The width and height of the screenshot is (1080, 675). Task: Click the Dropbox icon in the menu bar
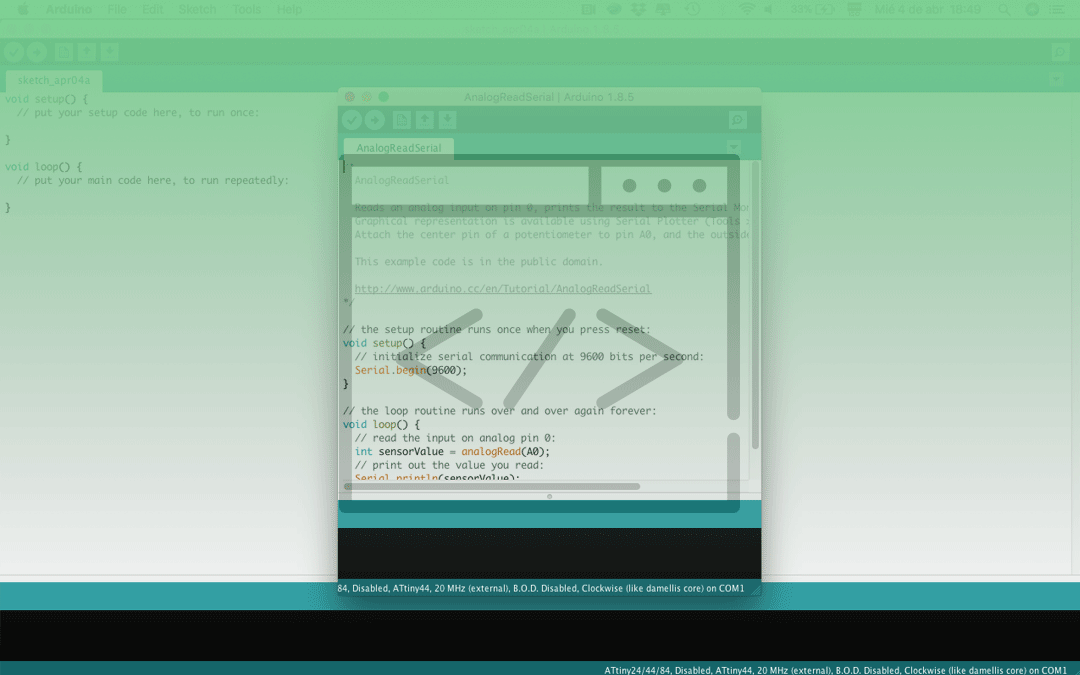(636, 9)
